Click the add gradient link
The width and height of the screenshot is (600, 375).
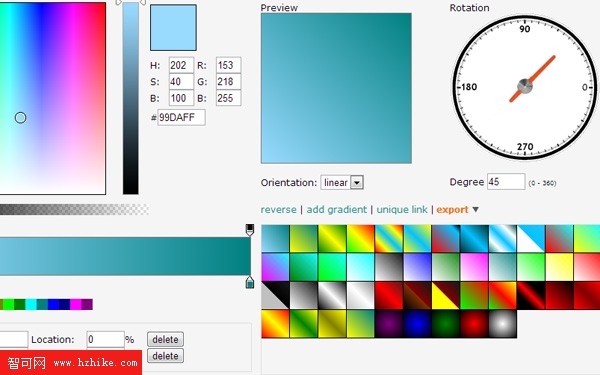point(336,210)
